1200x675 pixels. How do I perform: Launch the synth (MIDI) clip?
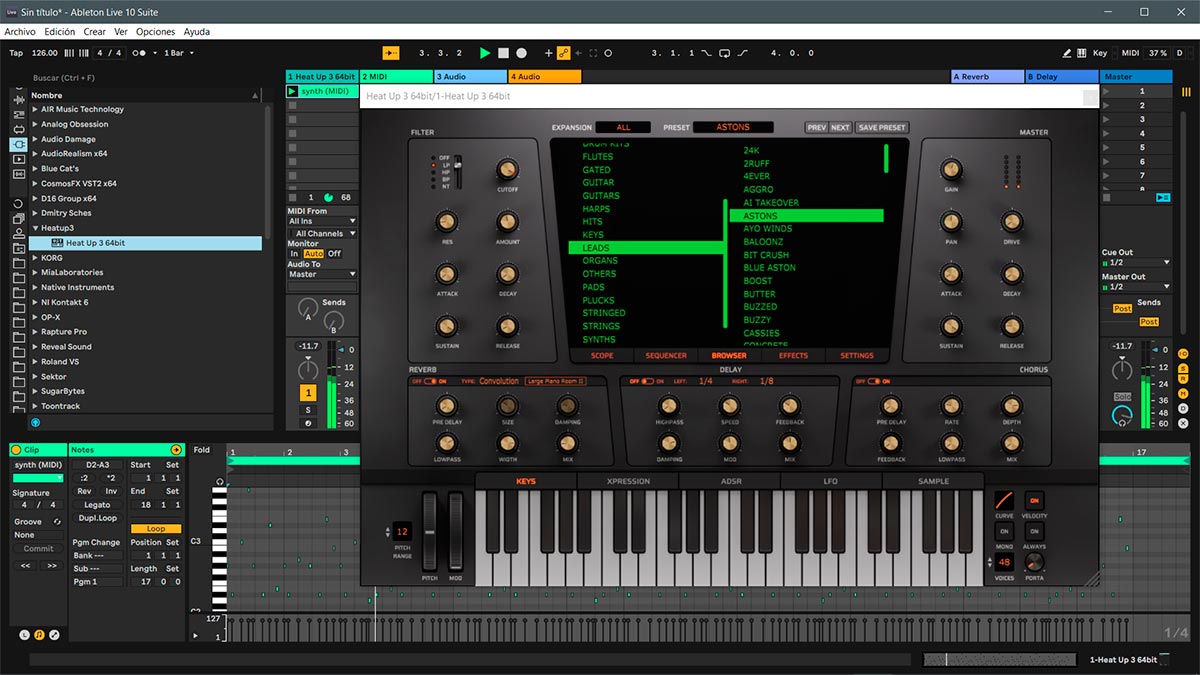292,91
